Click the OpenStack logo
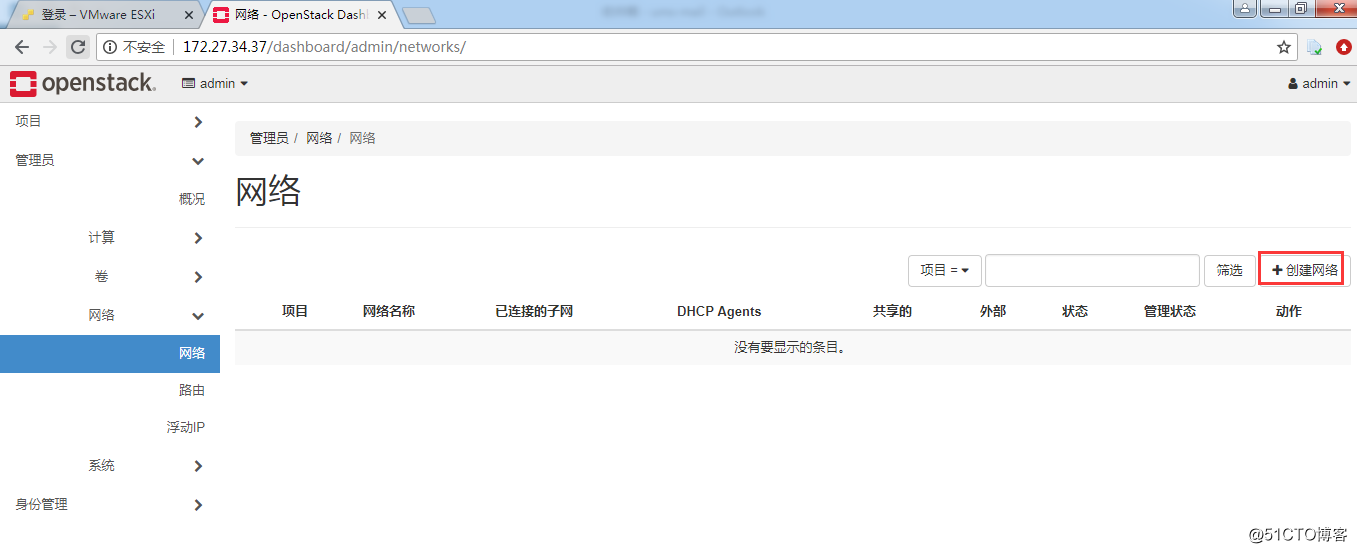Viewport: 1357px width, 553px height. [83, 84]
